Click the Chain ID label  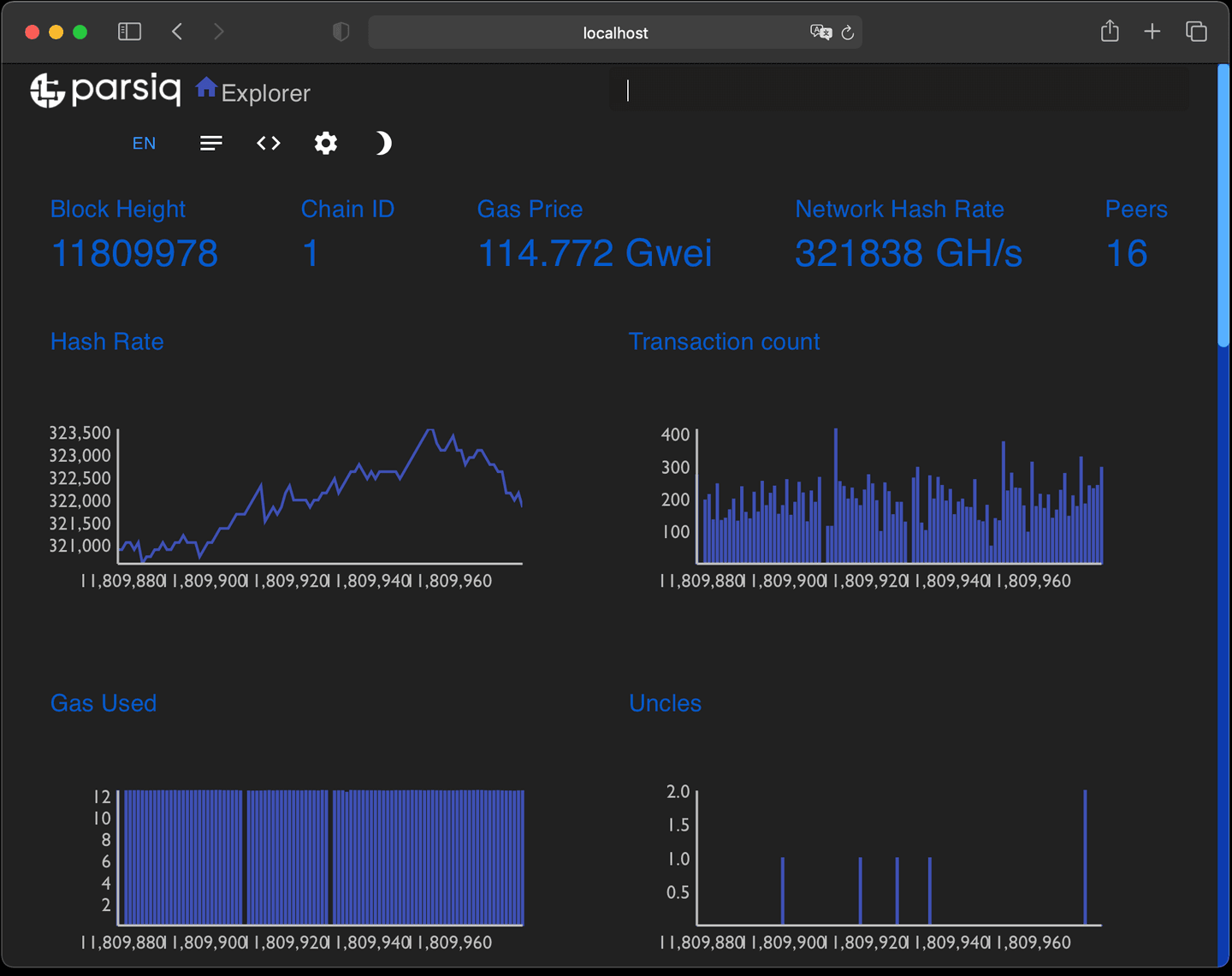click(x=347, y=209)
